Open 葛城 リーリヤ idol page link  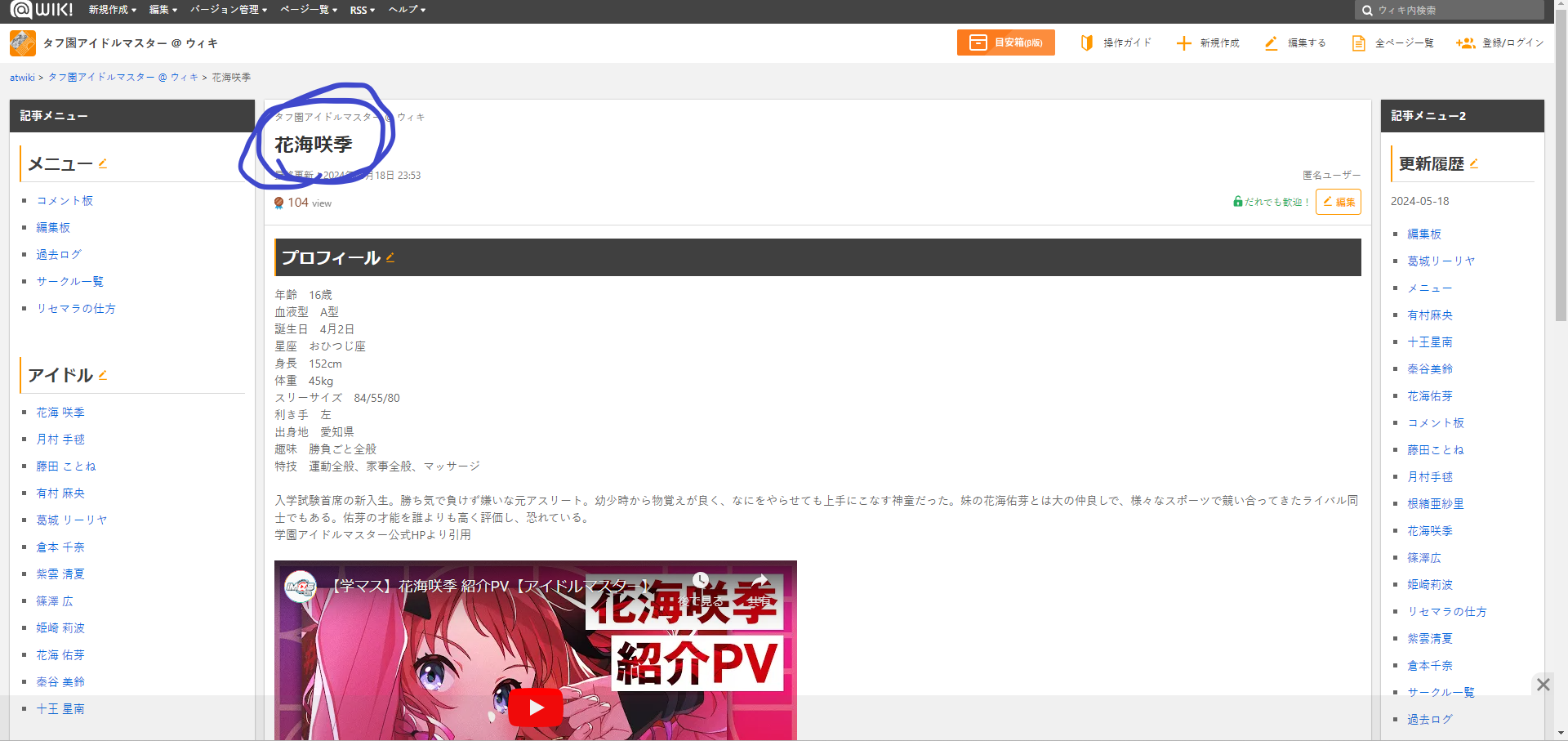pyautogui.click(x=72, y=520)
